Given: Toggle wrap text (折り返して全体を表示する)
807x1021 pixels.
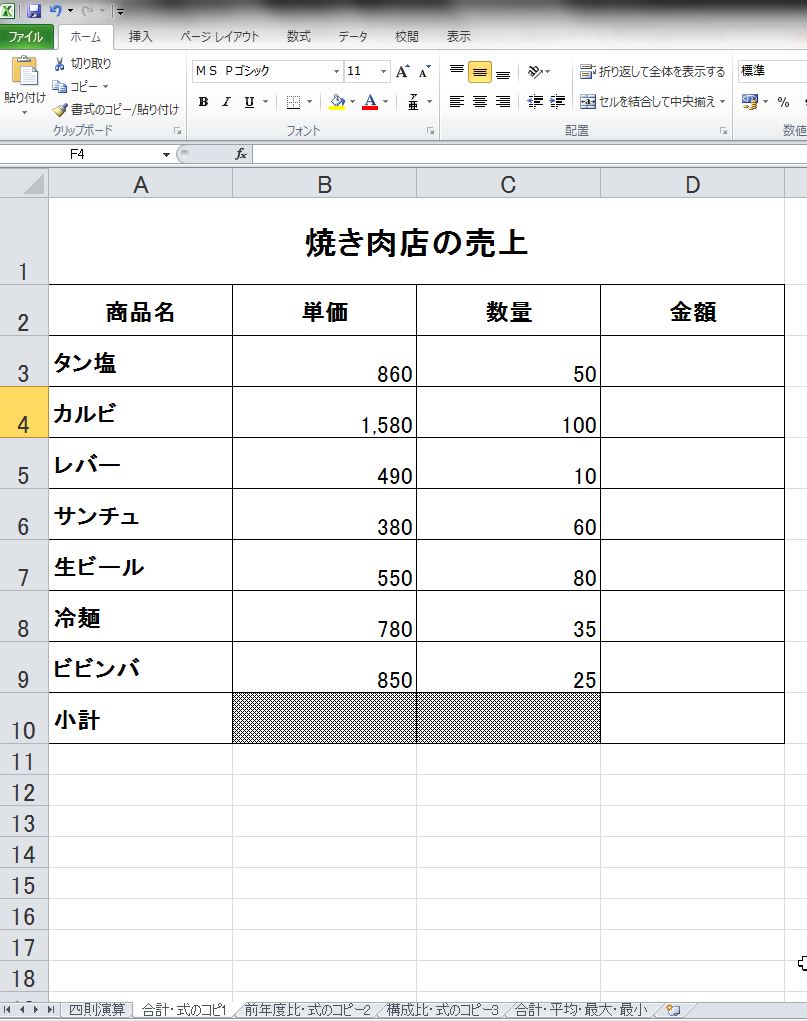Looking at the screenshot, I should (652, 72).
